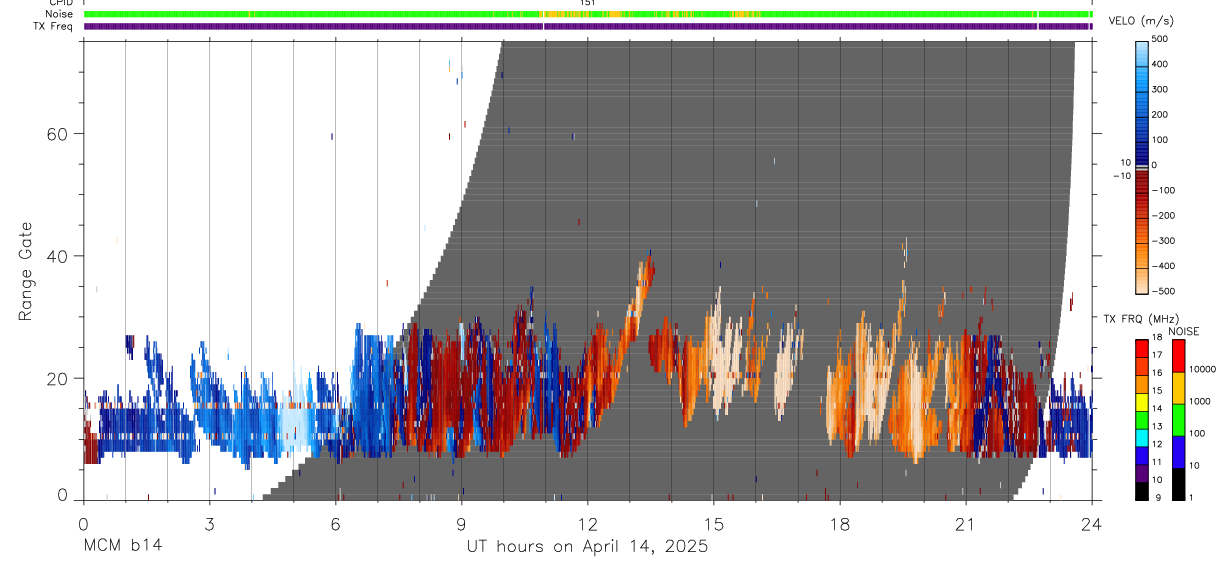
Task: Click the UT hours on April 14, 2025 title
Action: point(587,546)
